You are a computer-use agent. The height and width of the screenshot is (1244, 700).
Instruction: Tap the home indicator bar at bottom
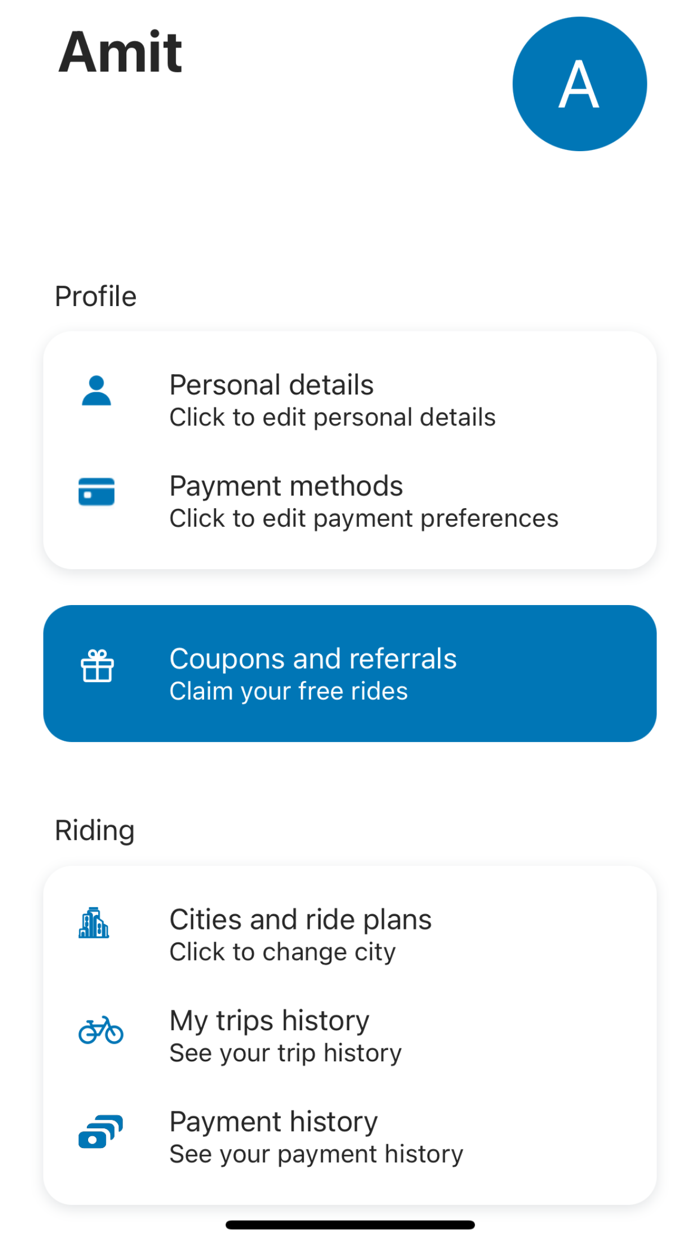coord(350,1225)
